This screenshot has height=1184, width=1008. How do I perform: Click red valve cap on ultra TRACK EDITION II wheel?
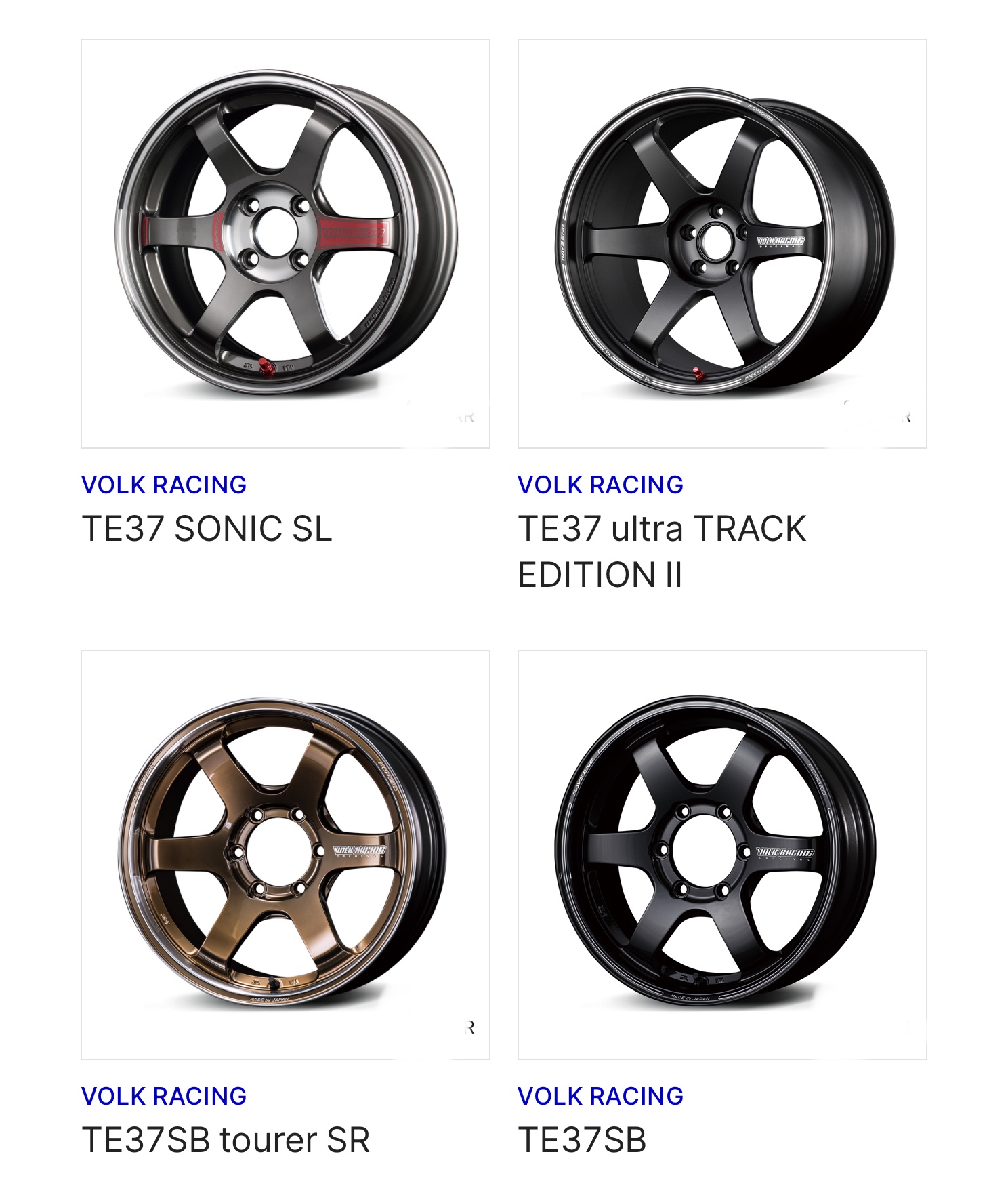coord(696,373)
